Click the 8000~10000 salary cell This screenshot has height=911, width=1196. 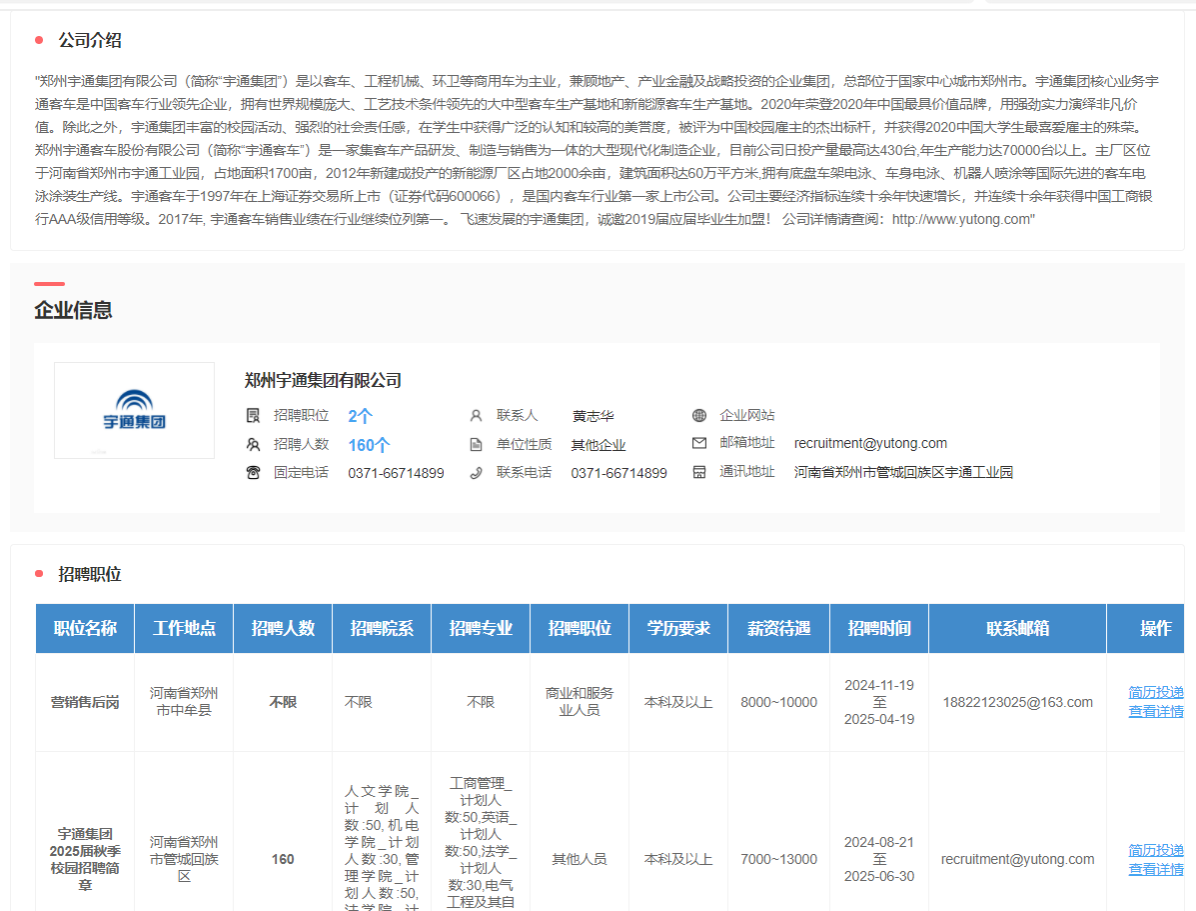(x=779, y=702)
